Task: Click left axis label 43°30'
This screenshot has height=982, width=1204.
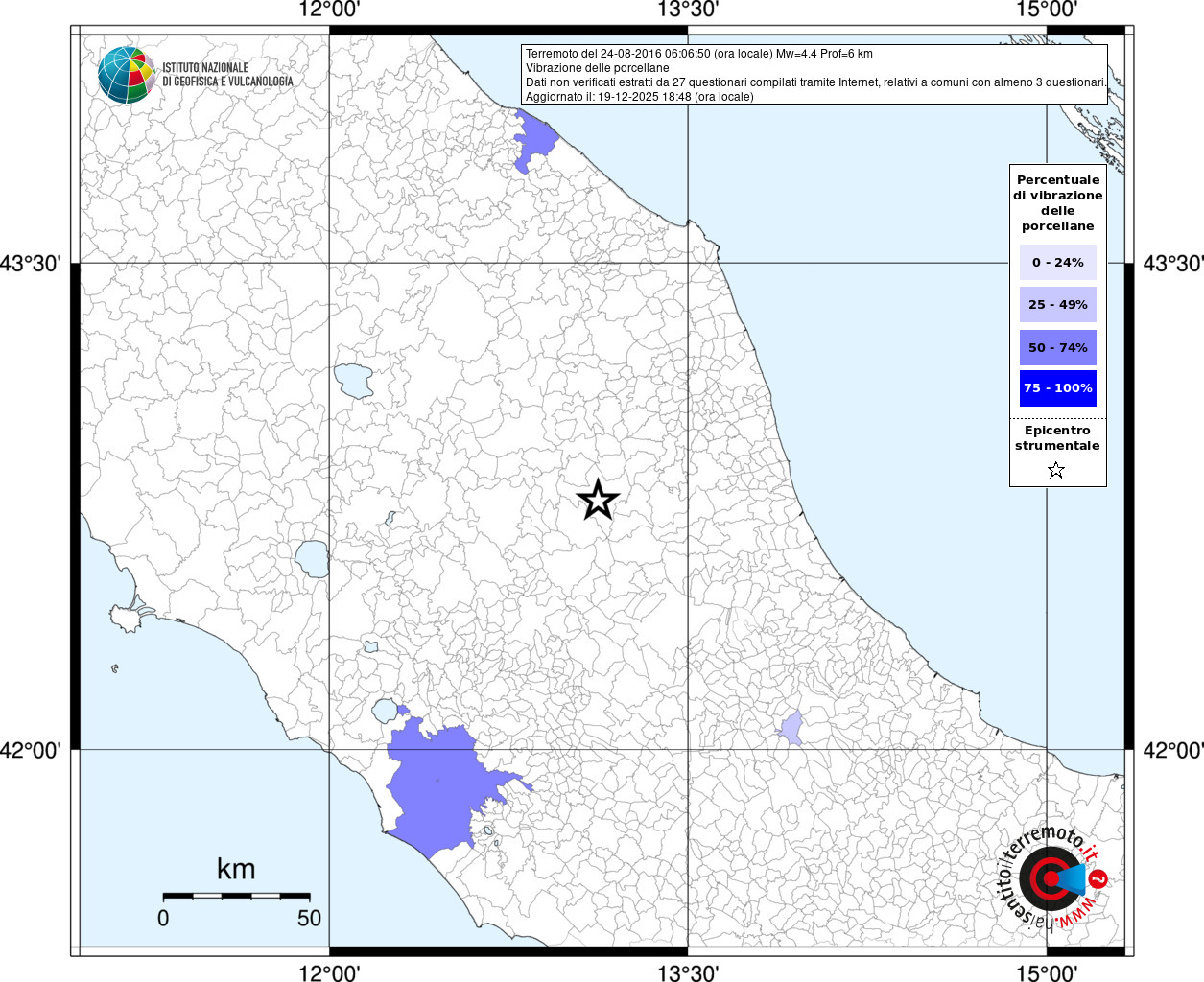Action: click(31, 263)
